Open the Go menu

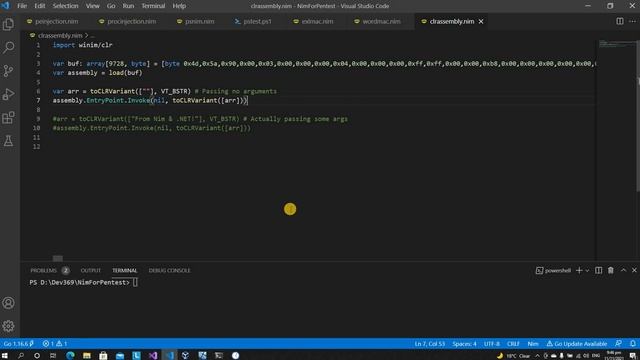(x=111, y=6)
